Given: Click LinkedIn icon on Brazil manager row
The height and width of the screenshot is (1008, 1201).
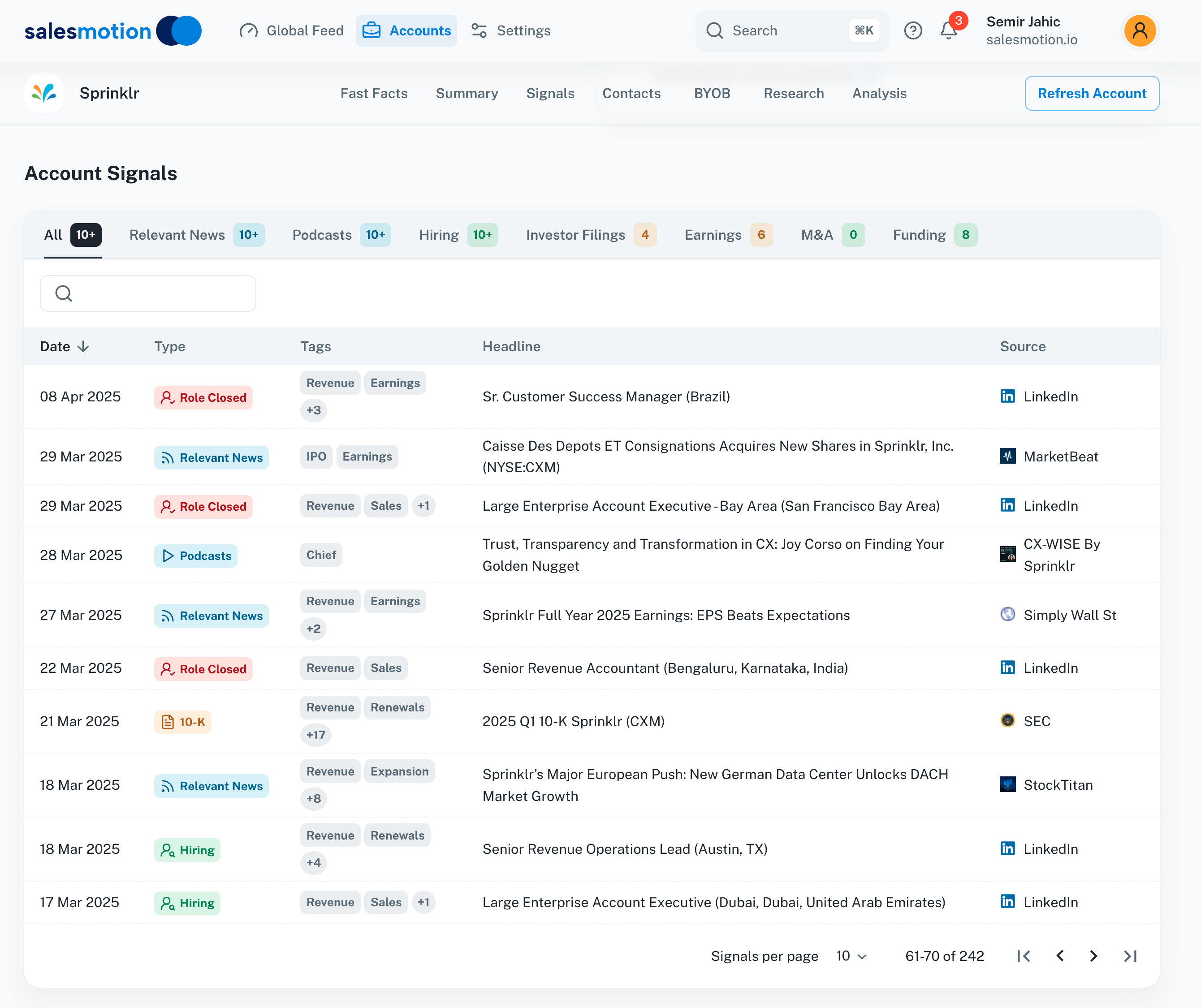Looking at the screenshot, I should click(1008, 396).
